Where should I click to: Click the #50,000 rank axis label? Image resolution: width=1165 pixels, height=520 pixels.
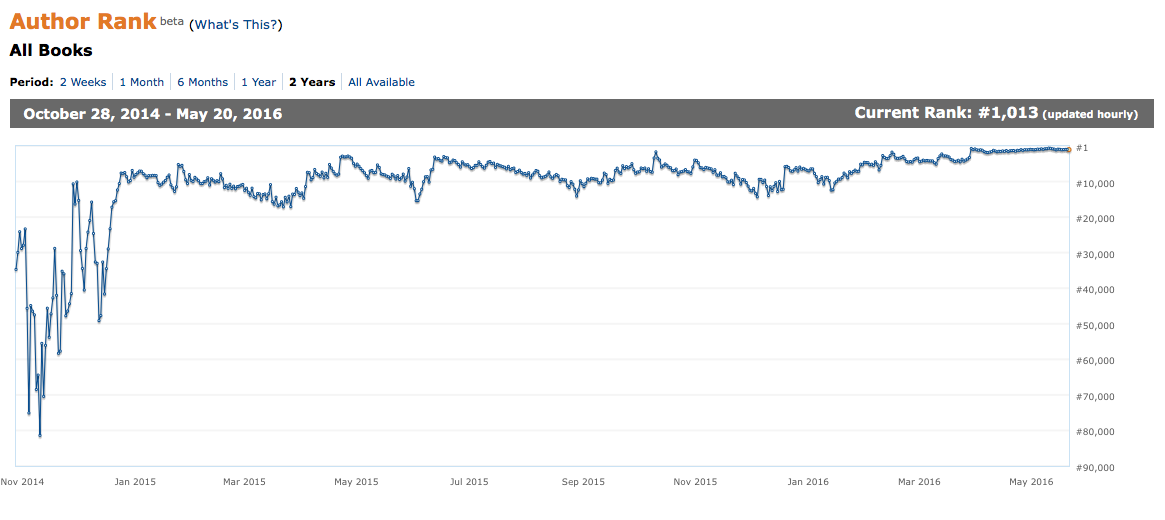click(1094, 325)
